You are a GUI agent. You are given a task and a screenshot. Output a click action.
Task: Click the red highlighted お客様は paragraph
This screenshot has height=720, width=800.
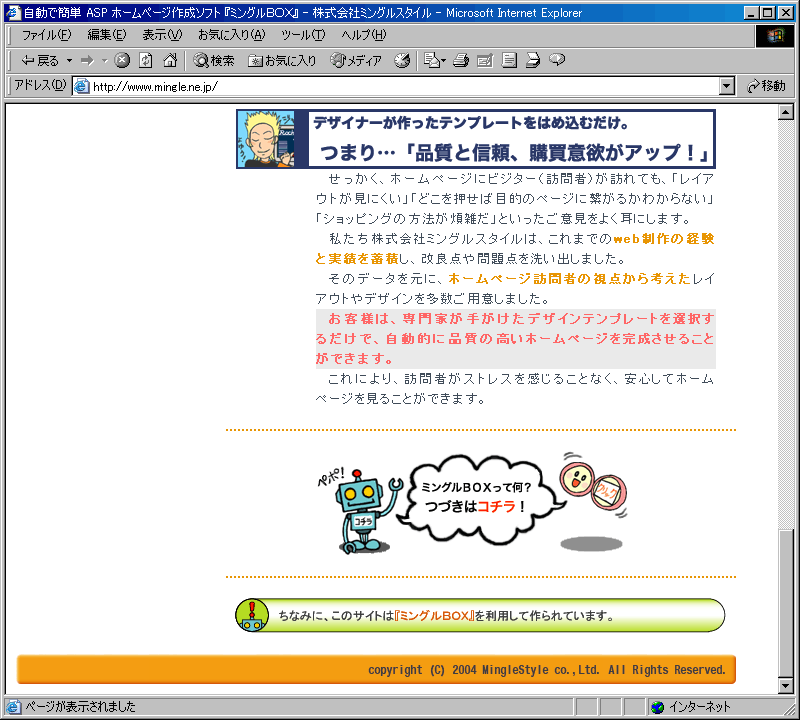tap(515, 339)
